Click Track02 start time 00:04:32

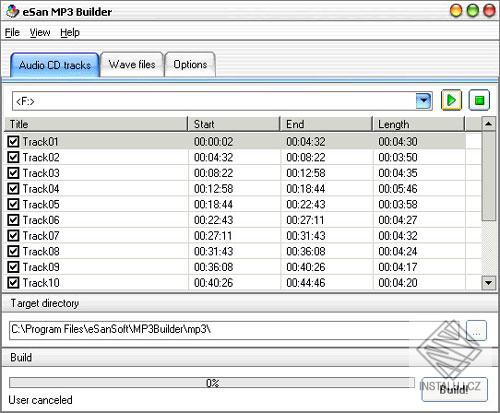(213, 157)
